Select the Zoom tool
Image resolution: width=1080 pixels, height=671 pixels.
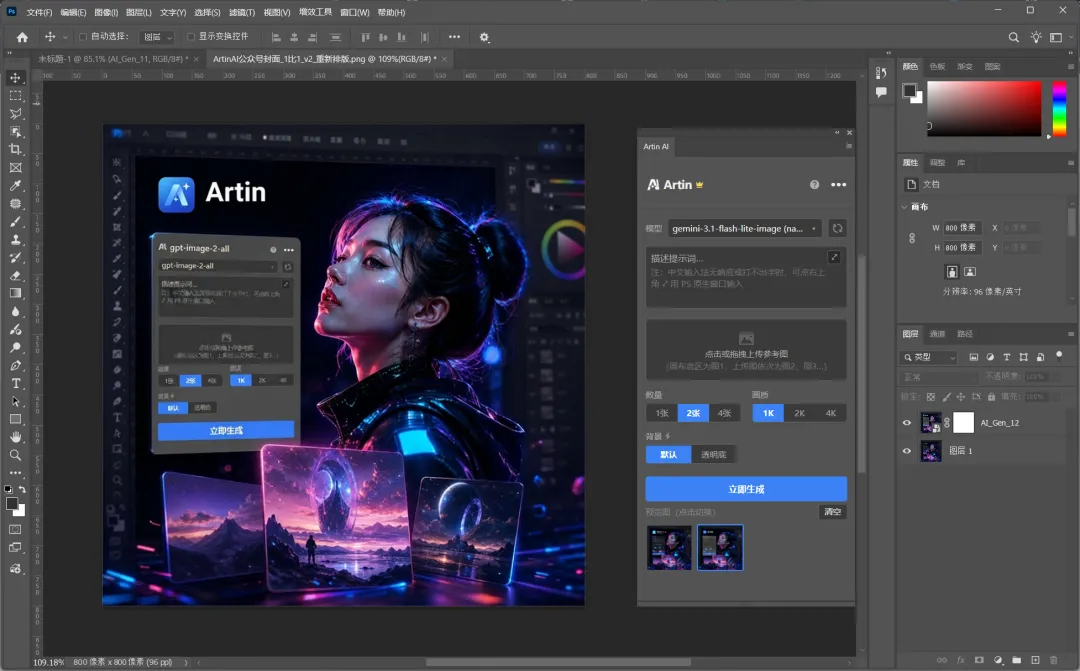click(15, 455)
